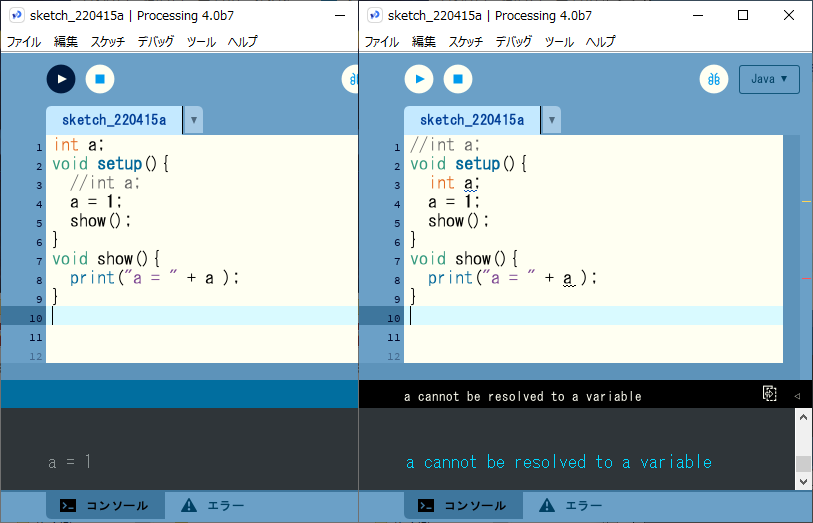Toggle the debugger in the right window
This screenshot has height=523, width=813.
tap(714, 79)
